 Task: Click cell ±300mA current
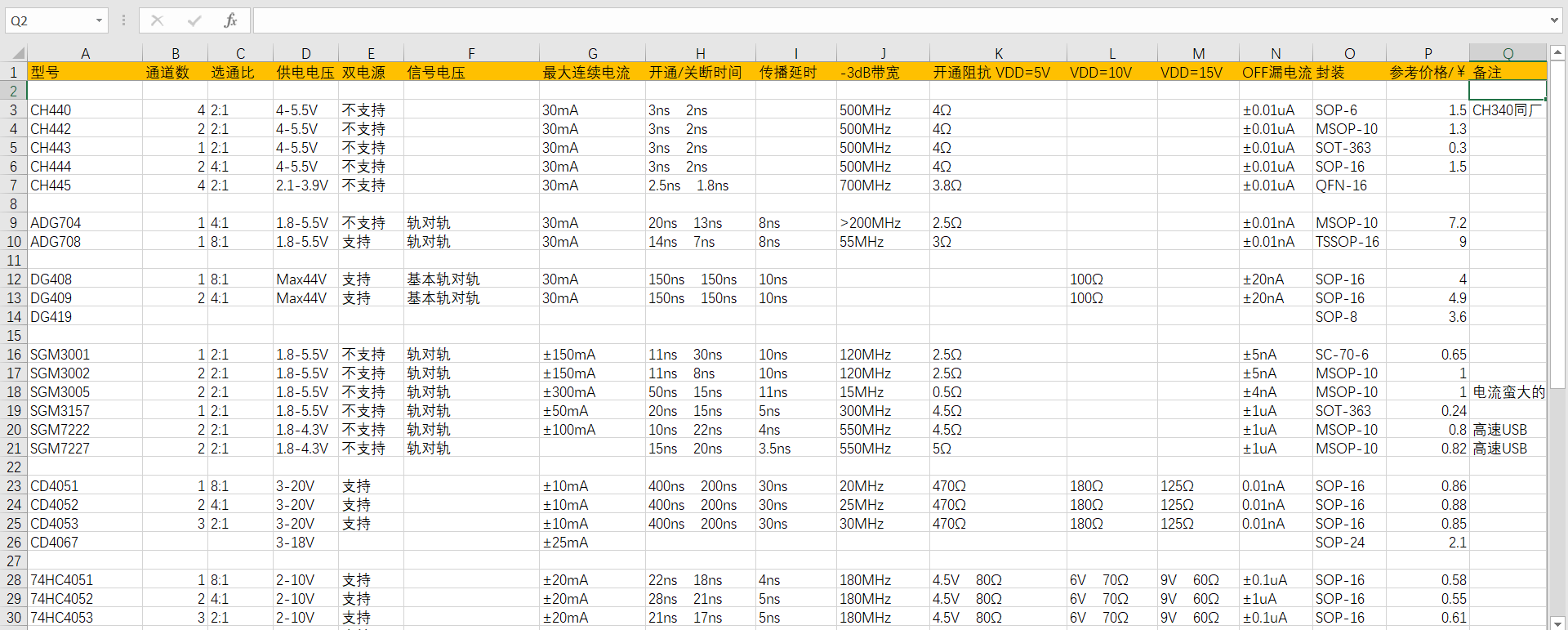click(x=592, y=391)
